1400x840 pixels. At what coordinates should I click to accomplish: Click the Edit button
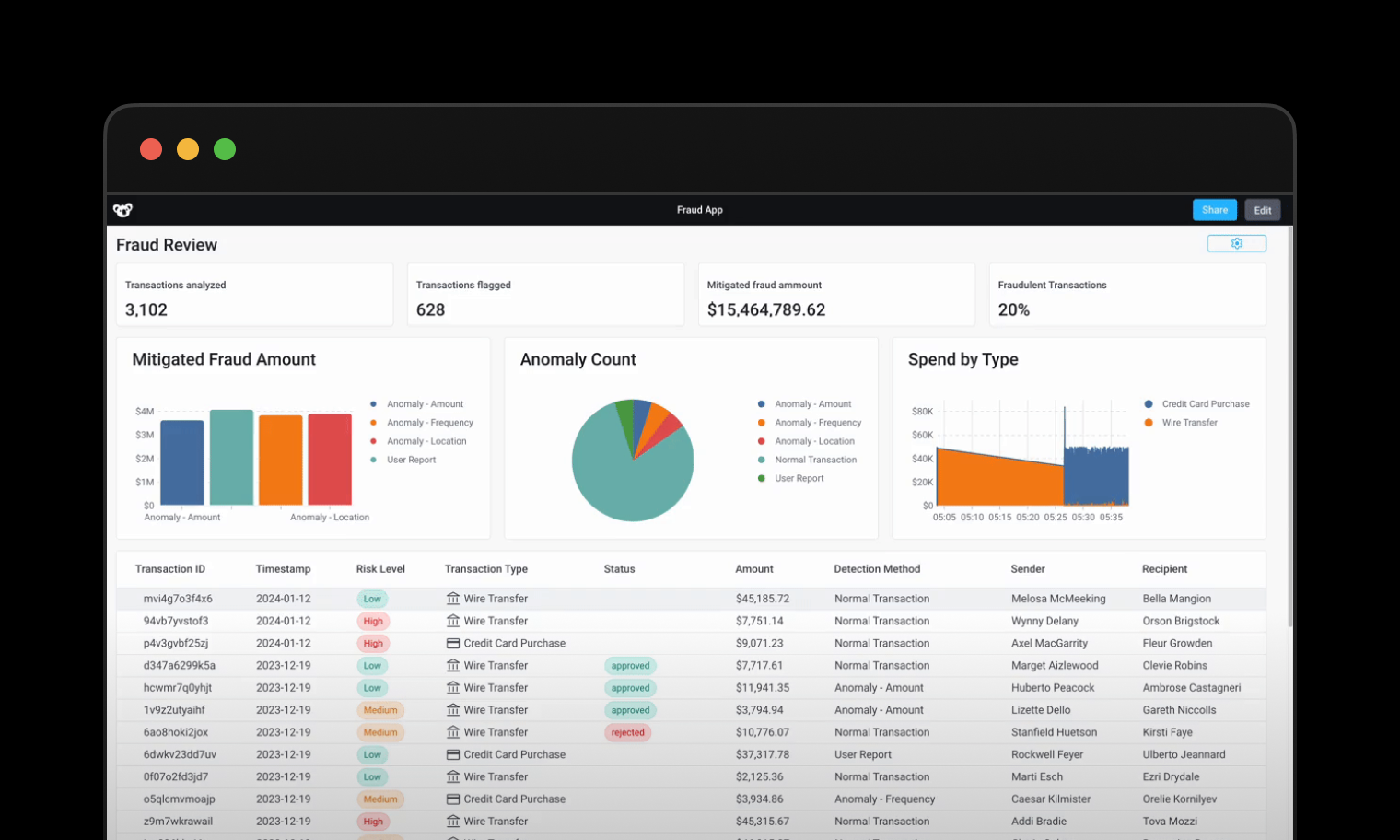coord(1263,210)
